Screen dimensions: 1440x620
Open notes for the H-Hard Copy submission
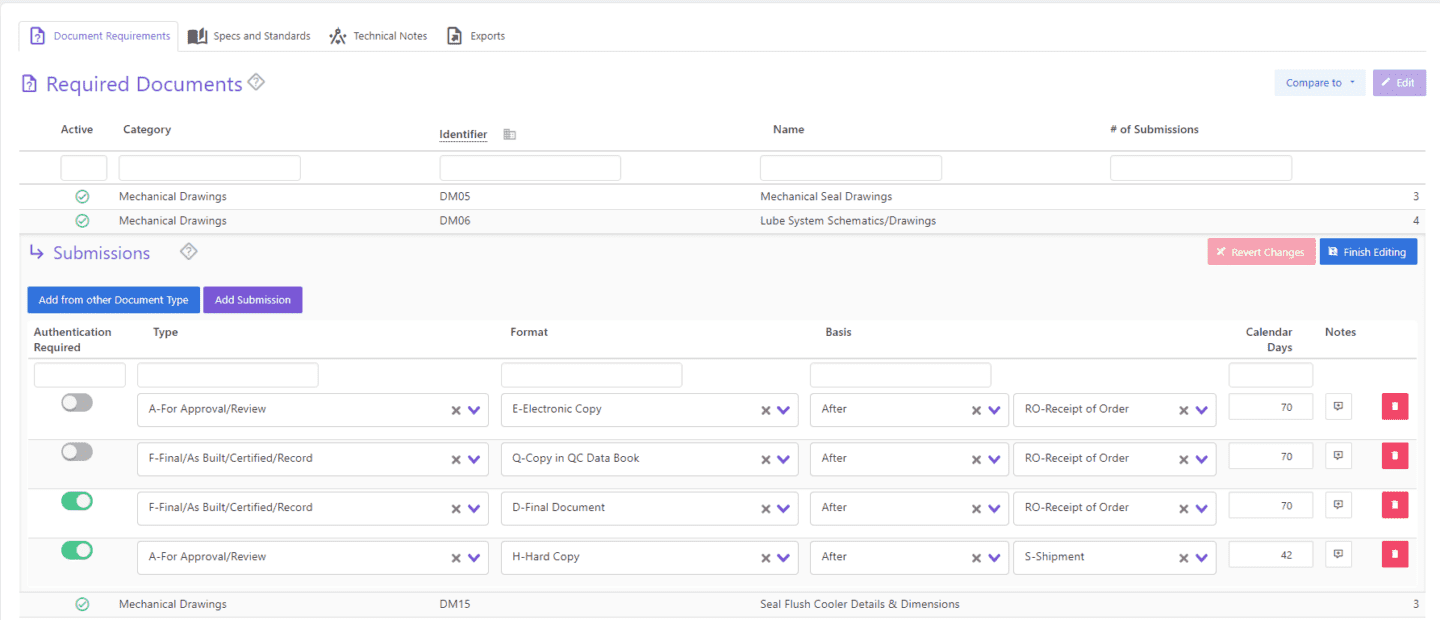(x=1338, y=554)
